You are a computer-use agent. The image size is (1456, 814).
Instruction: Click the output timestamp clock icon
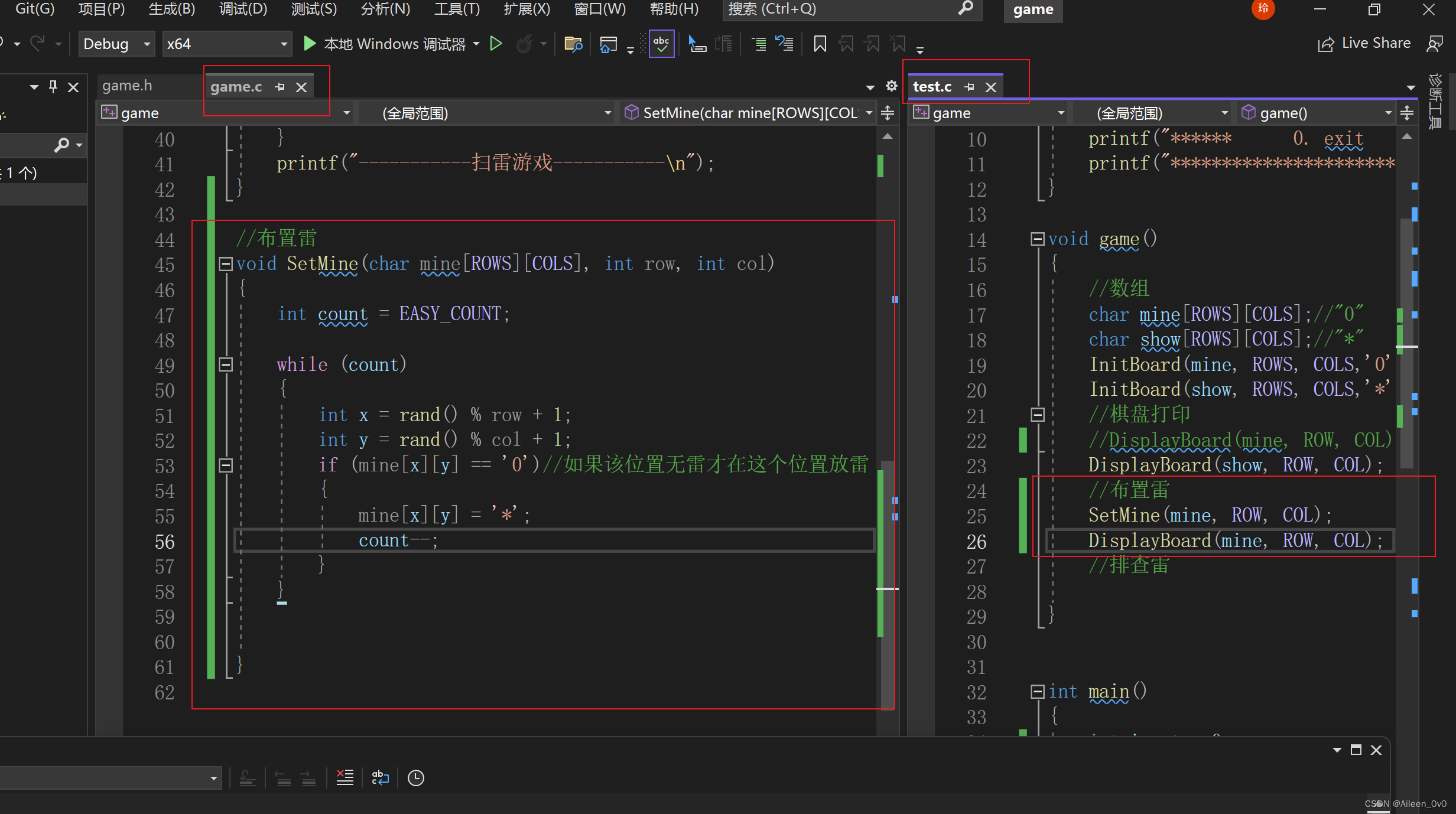pyautogui.click(x=416, y=778)
